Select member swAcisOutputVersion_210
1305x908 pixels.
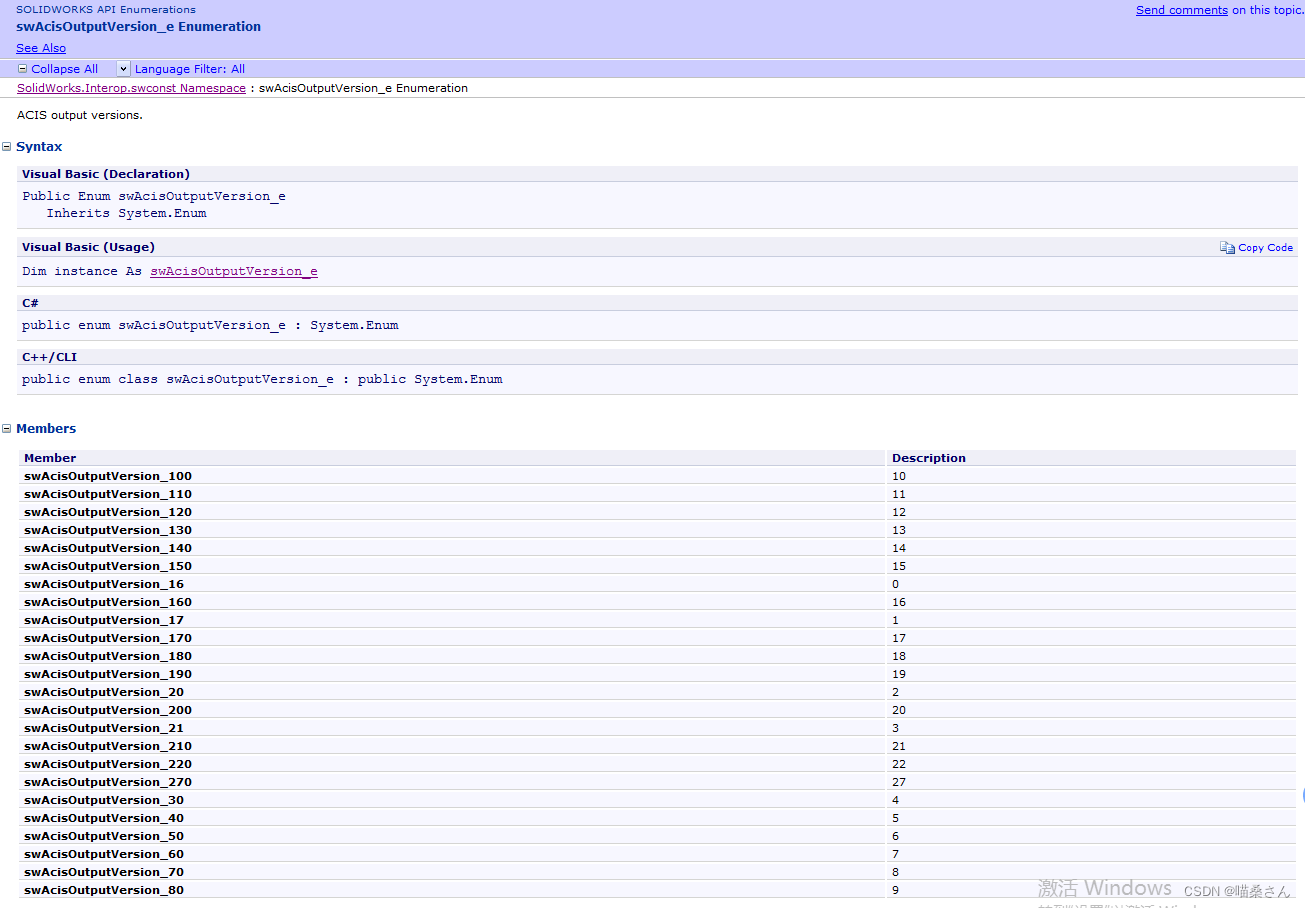click(108, 746)
